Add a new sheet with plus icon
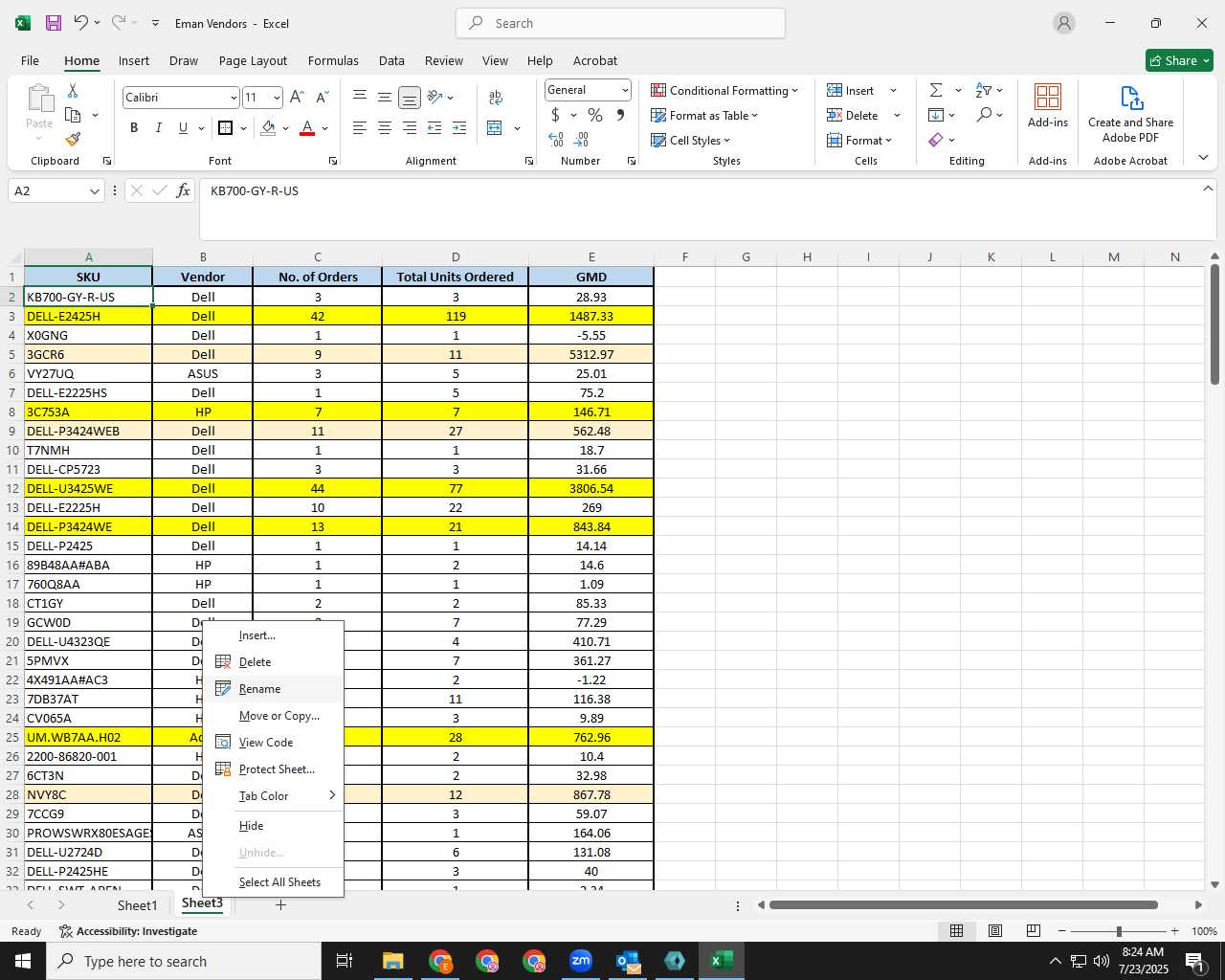Image resolution: width=1225 pixels, height=980 pixels. click(280, 904)
